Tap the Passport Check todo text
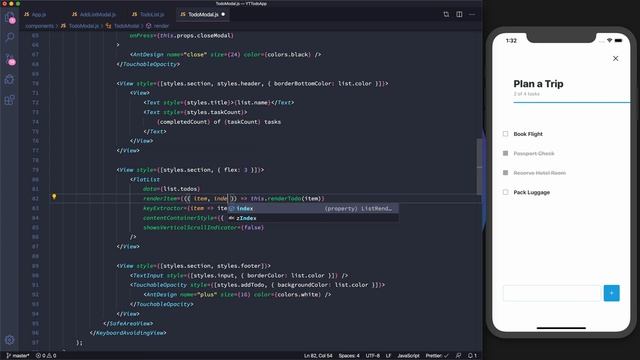The height and width of the screenshot is (360, 640). point(533,153)
